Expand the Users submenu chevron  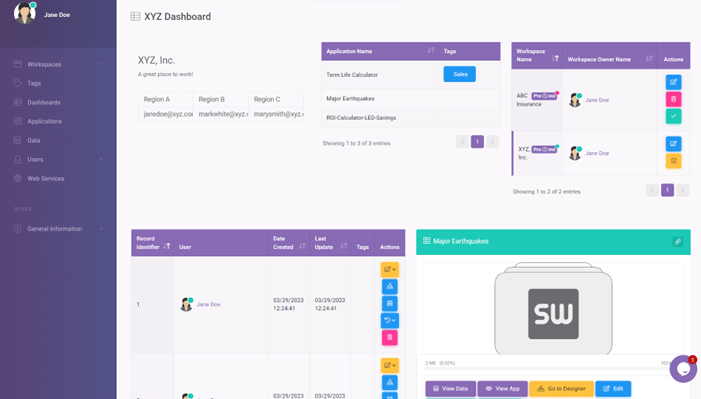pyautogui.click(x=101, y=159)
